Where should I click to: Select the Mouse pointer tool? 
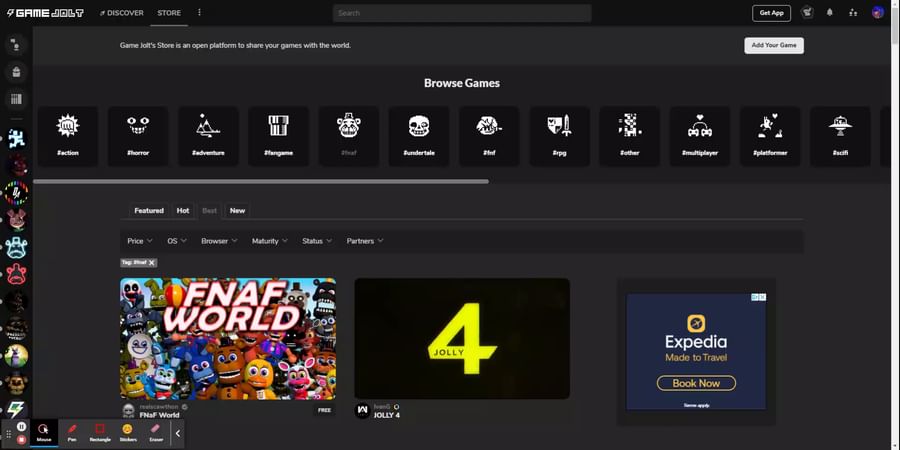pyautogui.click(x=44, y=433)
